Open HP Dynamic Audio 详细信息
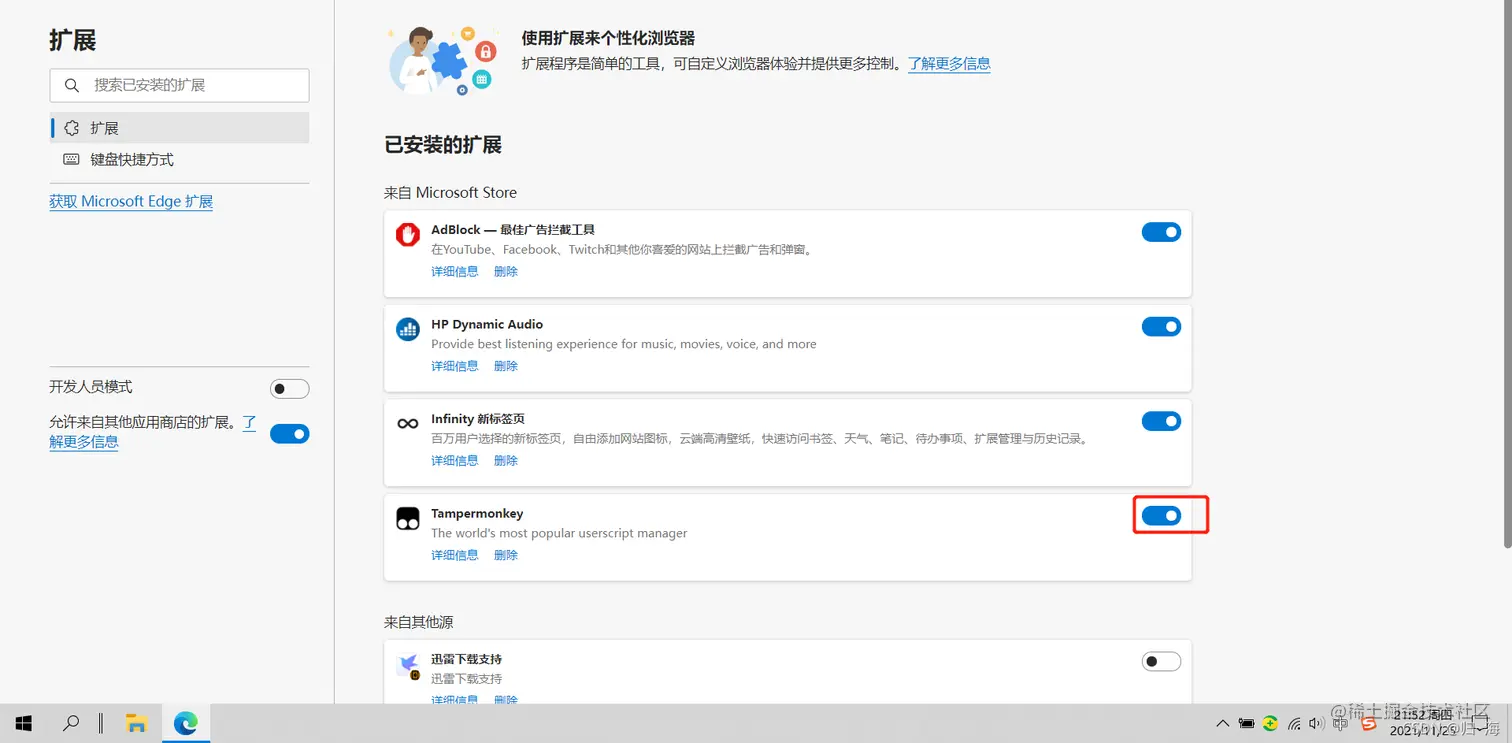The image size is (1512, 743). pos(455,366)
